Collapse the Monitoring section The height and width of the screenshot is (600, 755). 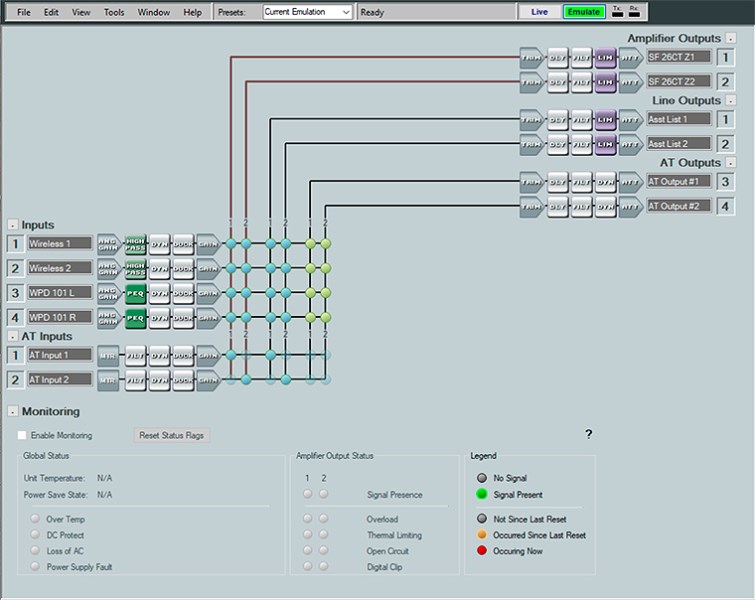[12, 411]
